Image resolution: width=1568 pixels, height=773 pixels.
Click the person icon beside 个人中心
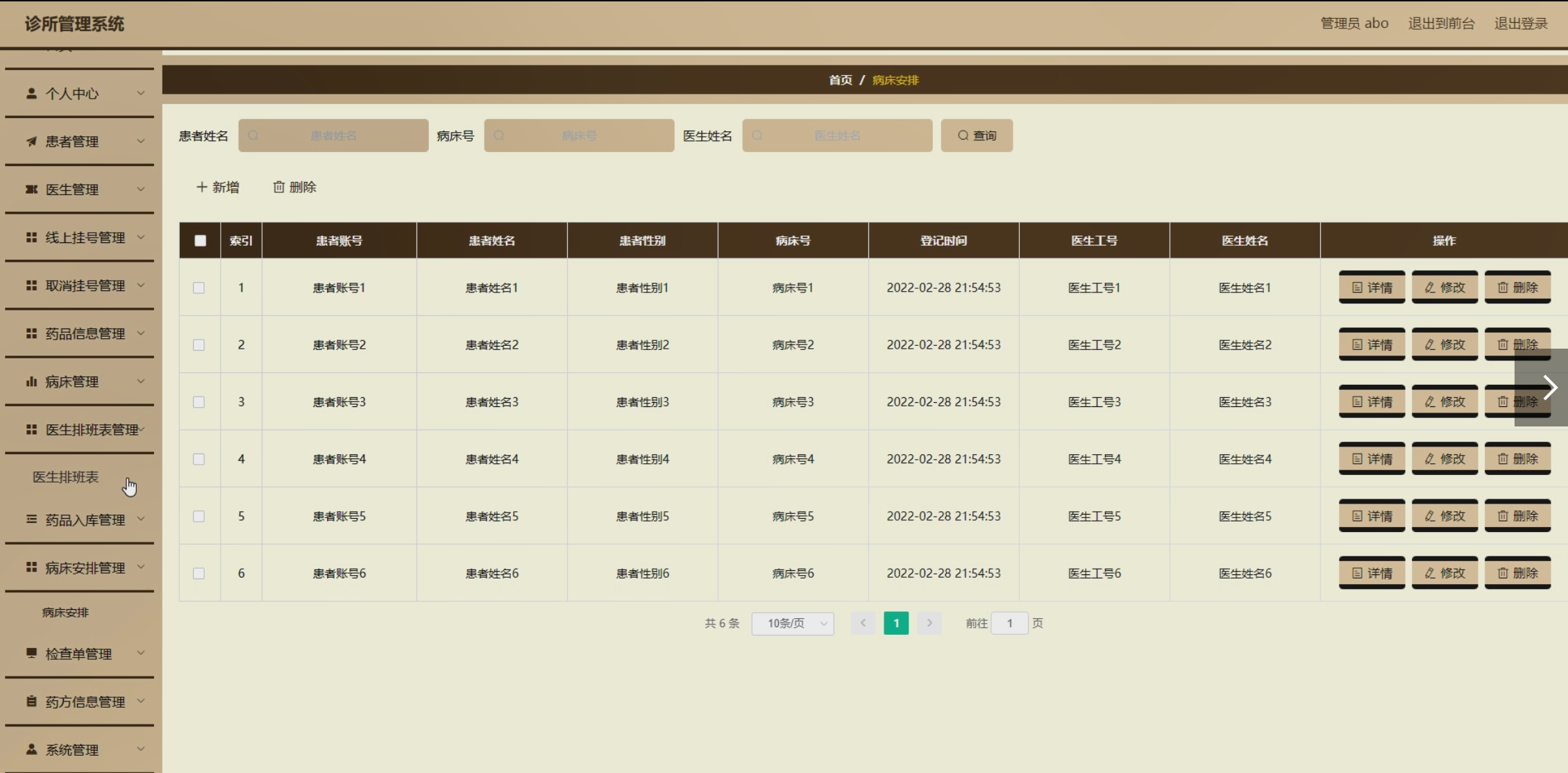[x=31, y=93]
